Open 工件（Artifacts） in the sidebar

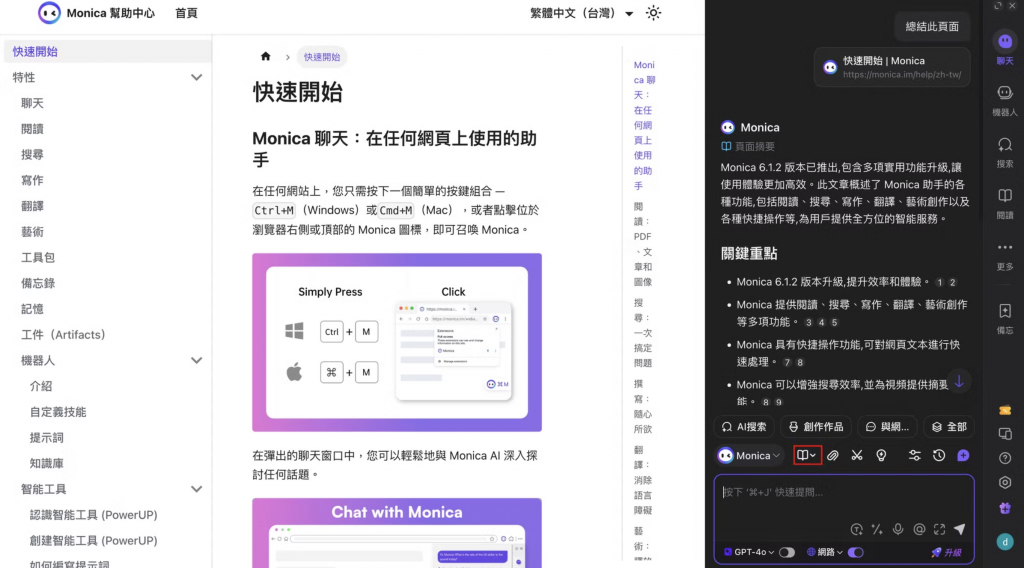click(63, 335)
